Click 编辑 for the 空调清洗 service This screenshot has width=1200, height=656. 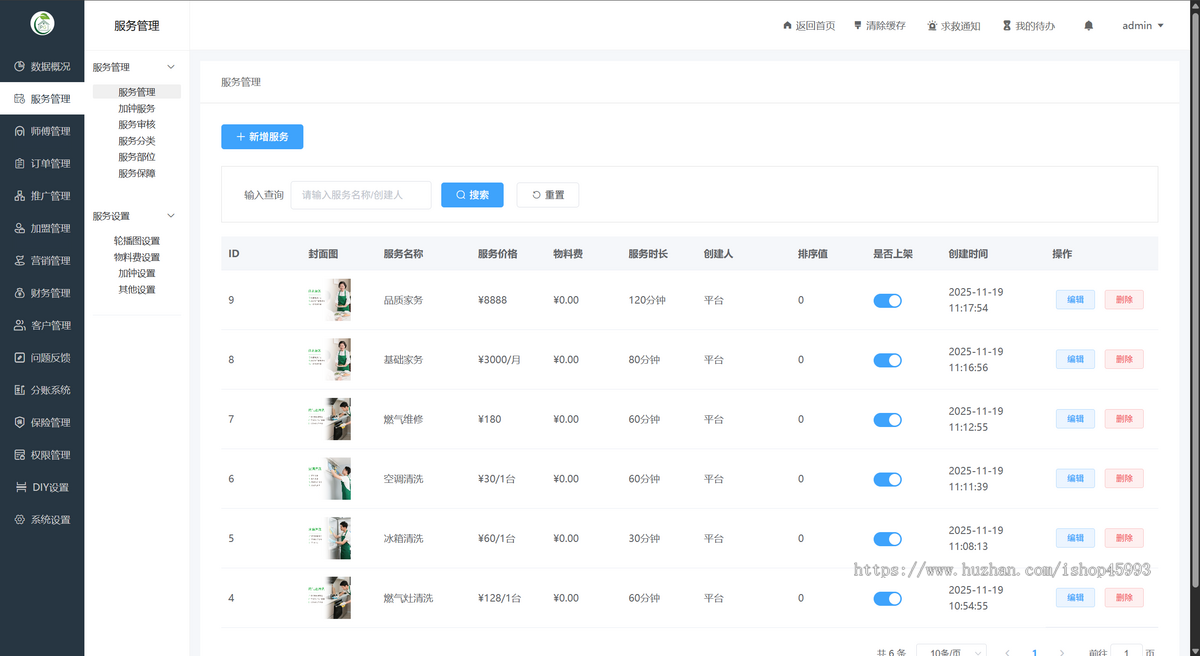point(1074,478)
